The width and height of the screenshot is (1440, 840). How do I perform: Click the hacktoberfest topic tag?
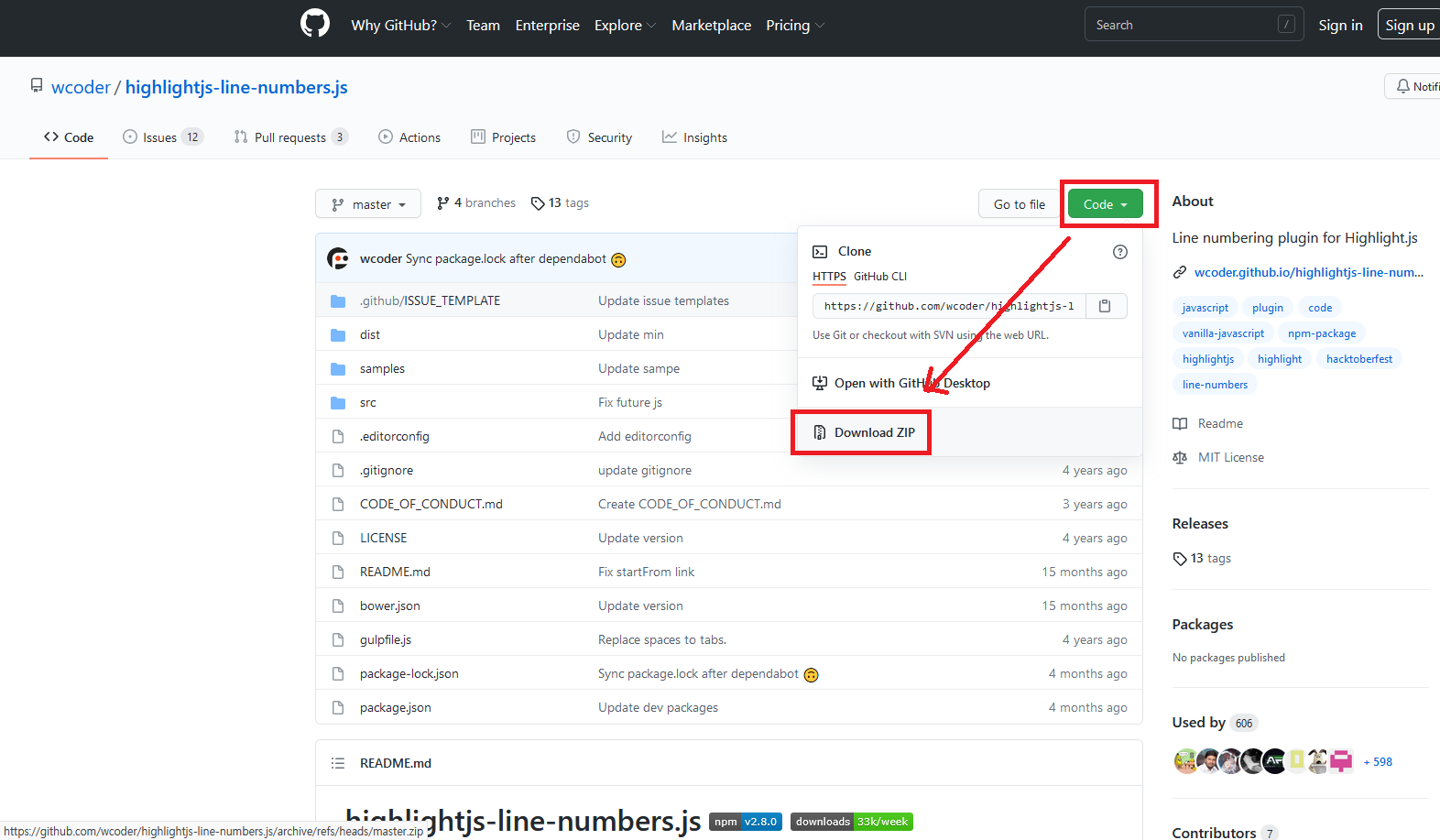click(x=1358, y=359)
